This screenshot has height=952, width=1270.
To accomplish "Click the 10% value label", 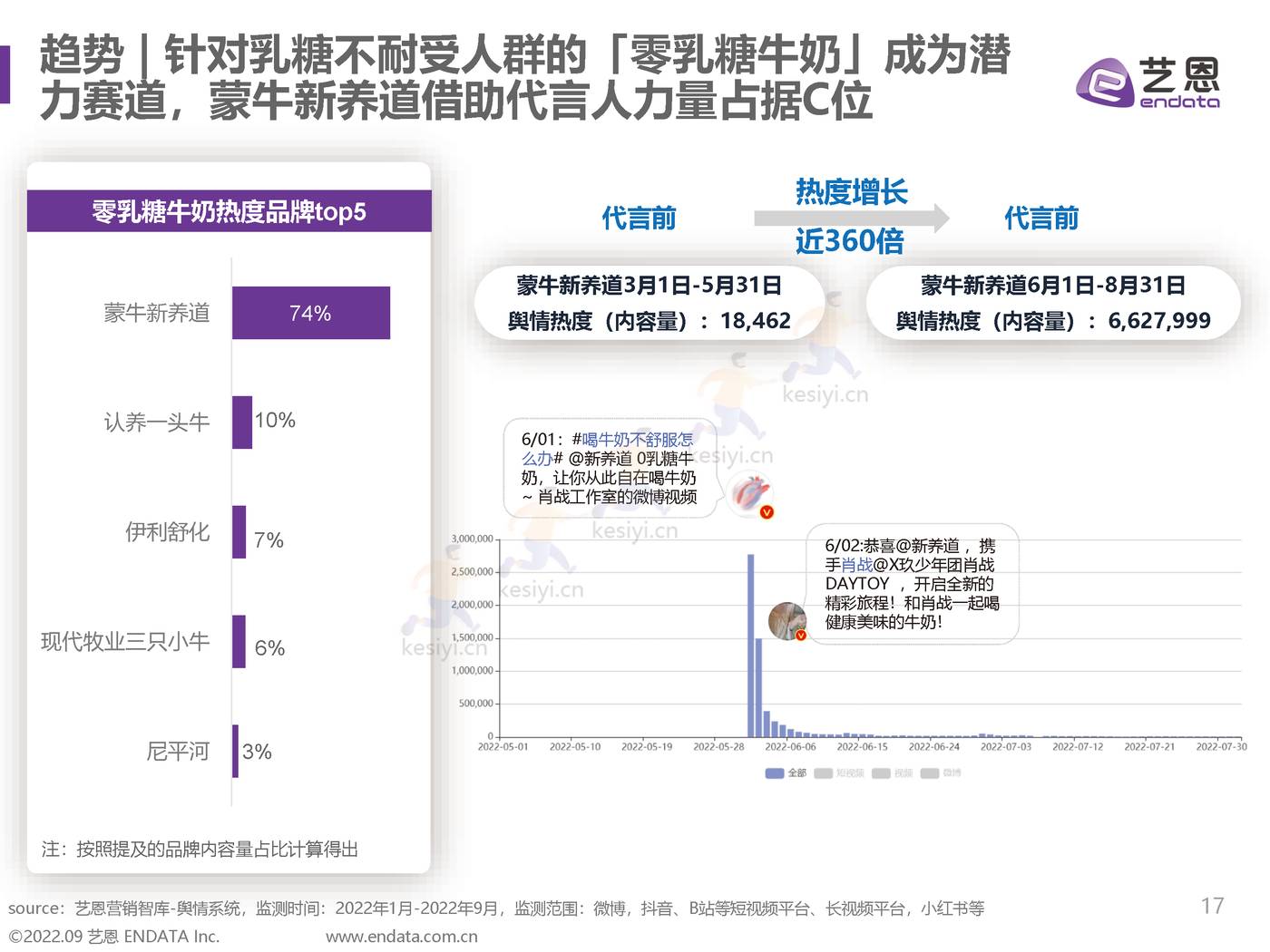I will point(275,421).
